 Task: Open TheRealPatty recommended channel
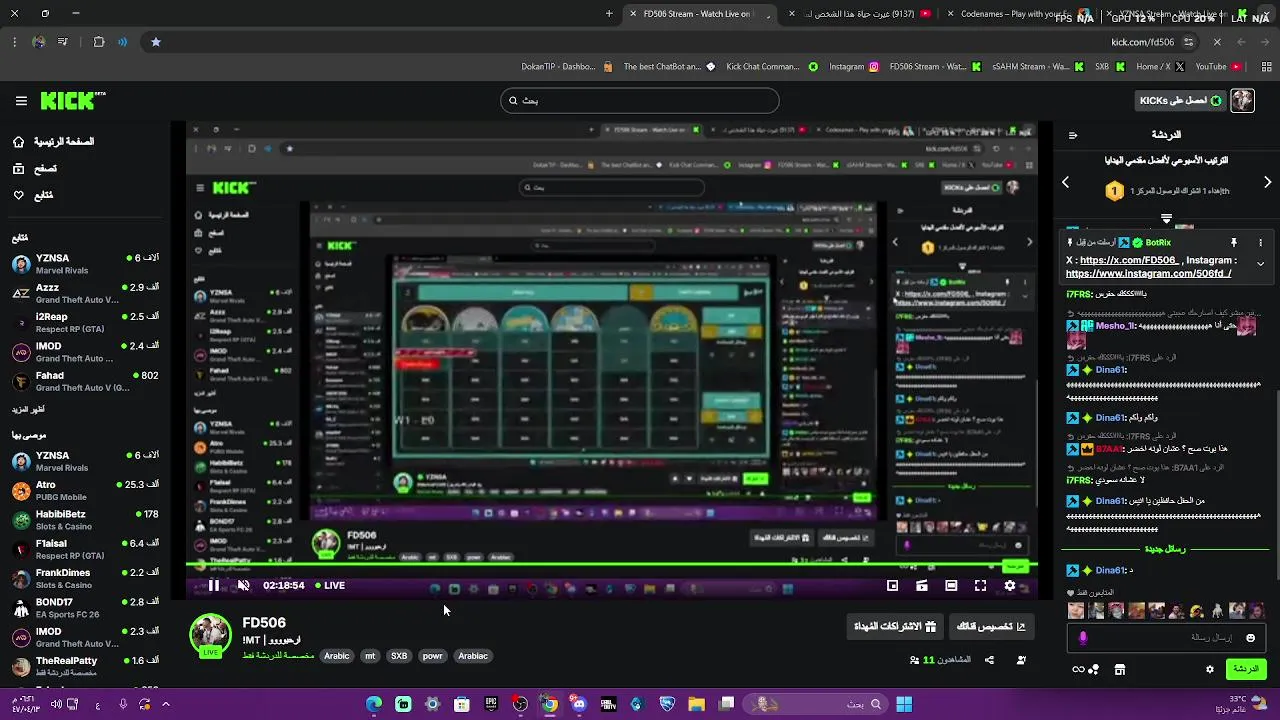(x=85, y=666)
